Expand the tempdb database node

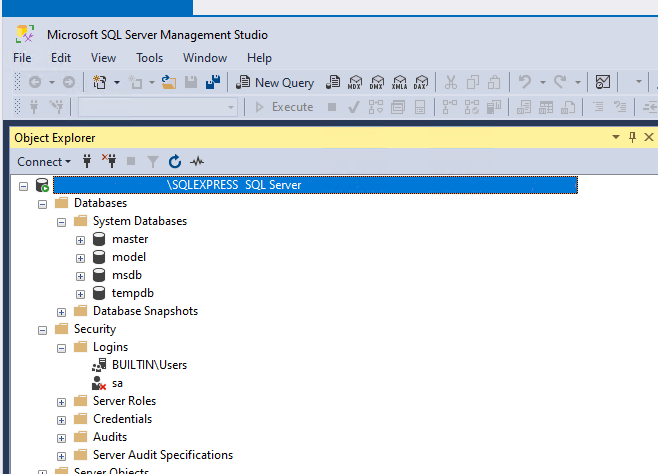coord(80,294)
